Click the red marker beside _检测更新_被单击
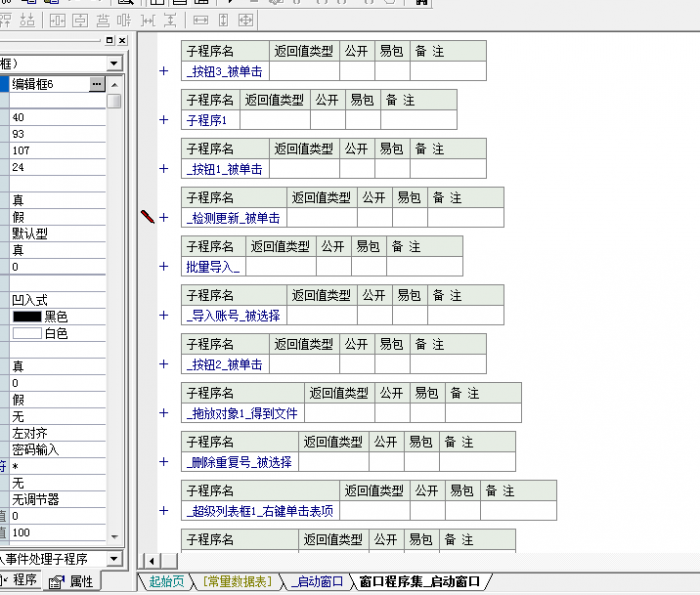 [148, 217]
